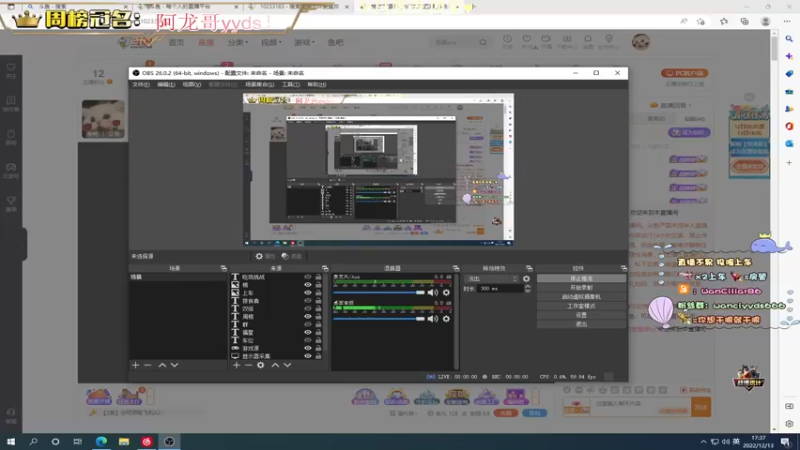Switch to the OBS Studio taskbar icon

pyautogui.click(x=169, y=441)
